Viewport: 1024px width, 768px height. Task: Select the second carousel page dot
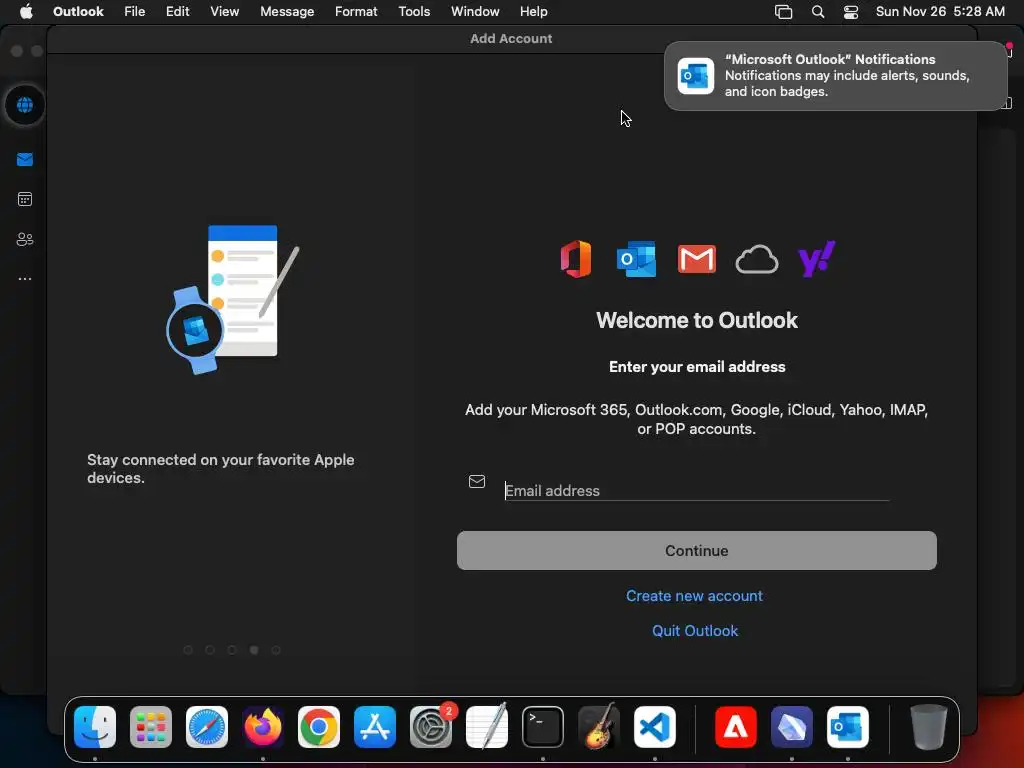click(210, 650)
